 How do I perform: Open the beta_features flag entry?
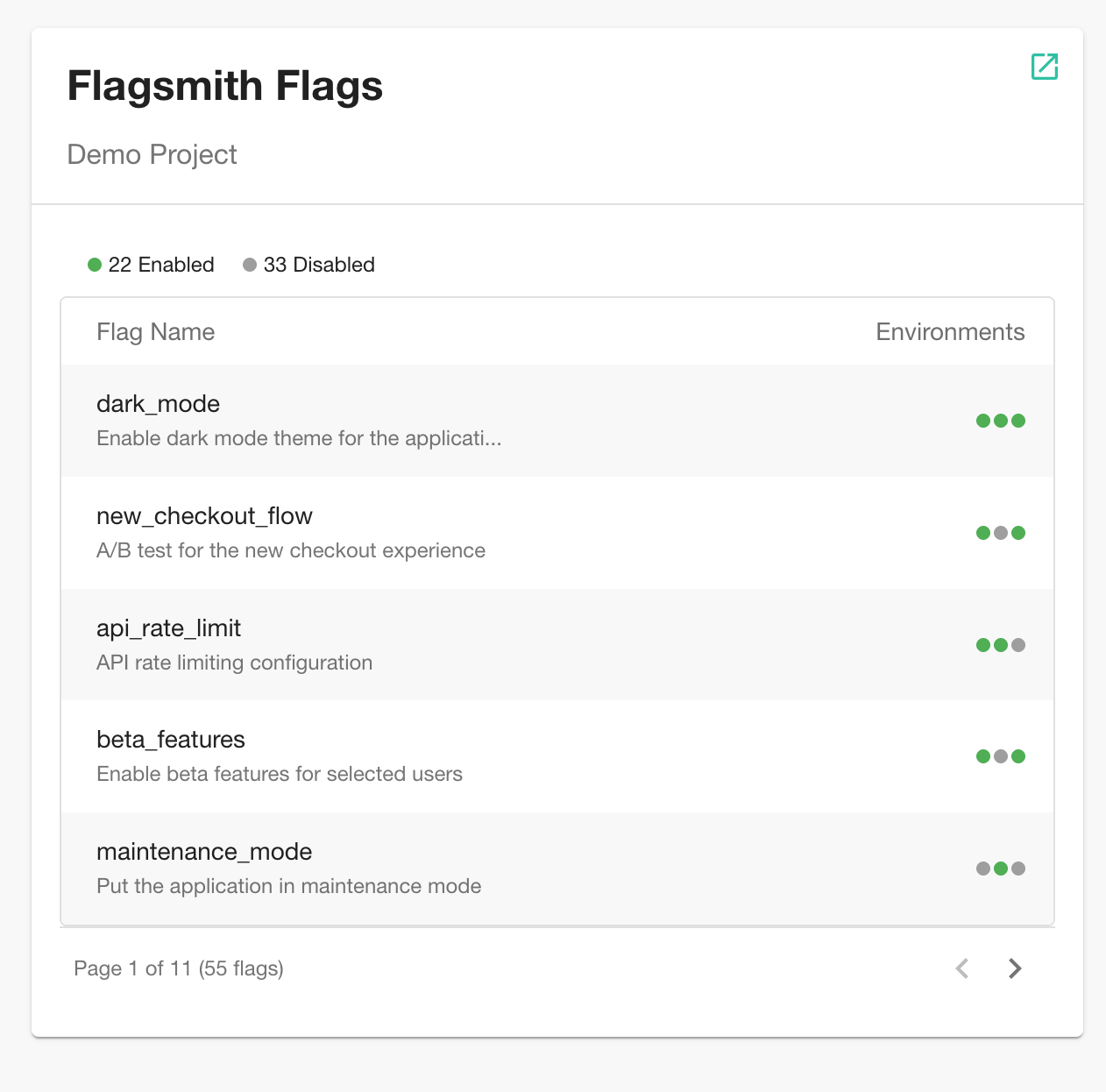point(171,740)
